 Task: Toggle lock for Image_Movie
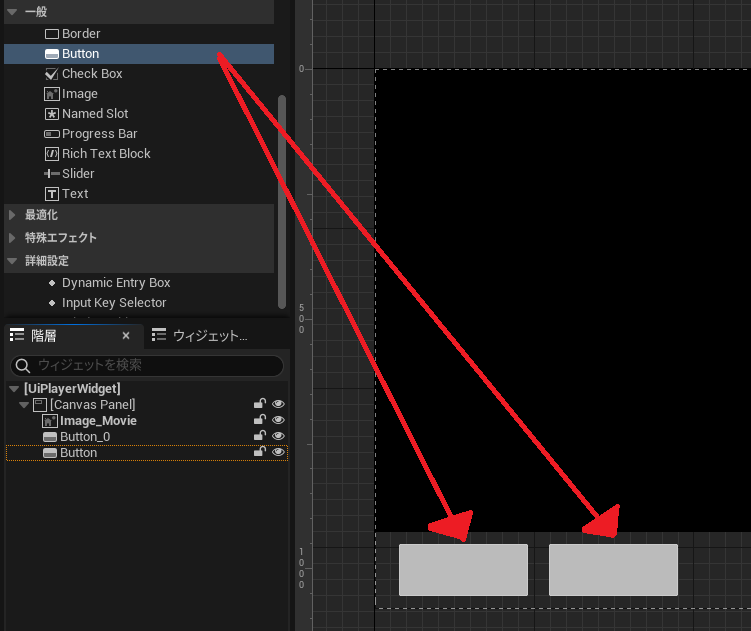click(x=260, y=420)
